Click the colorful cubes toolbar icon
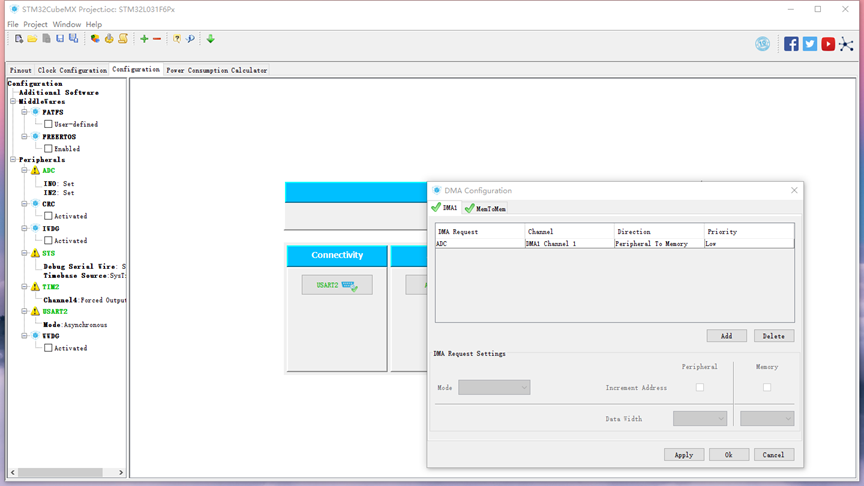 [x=95, y=39]
